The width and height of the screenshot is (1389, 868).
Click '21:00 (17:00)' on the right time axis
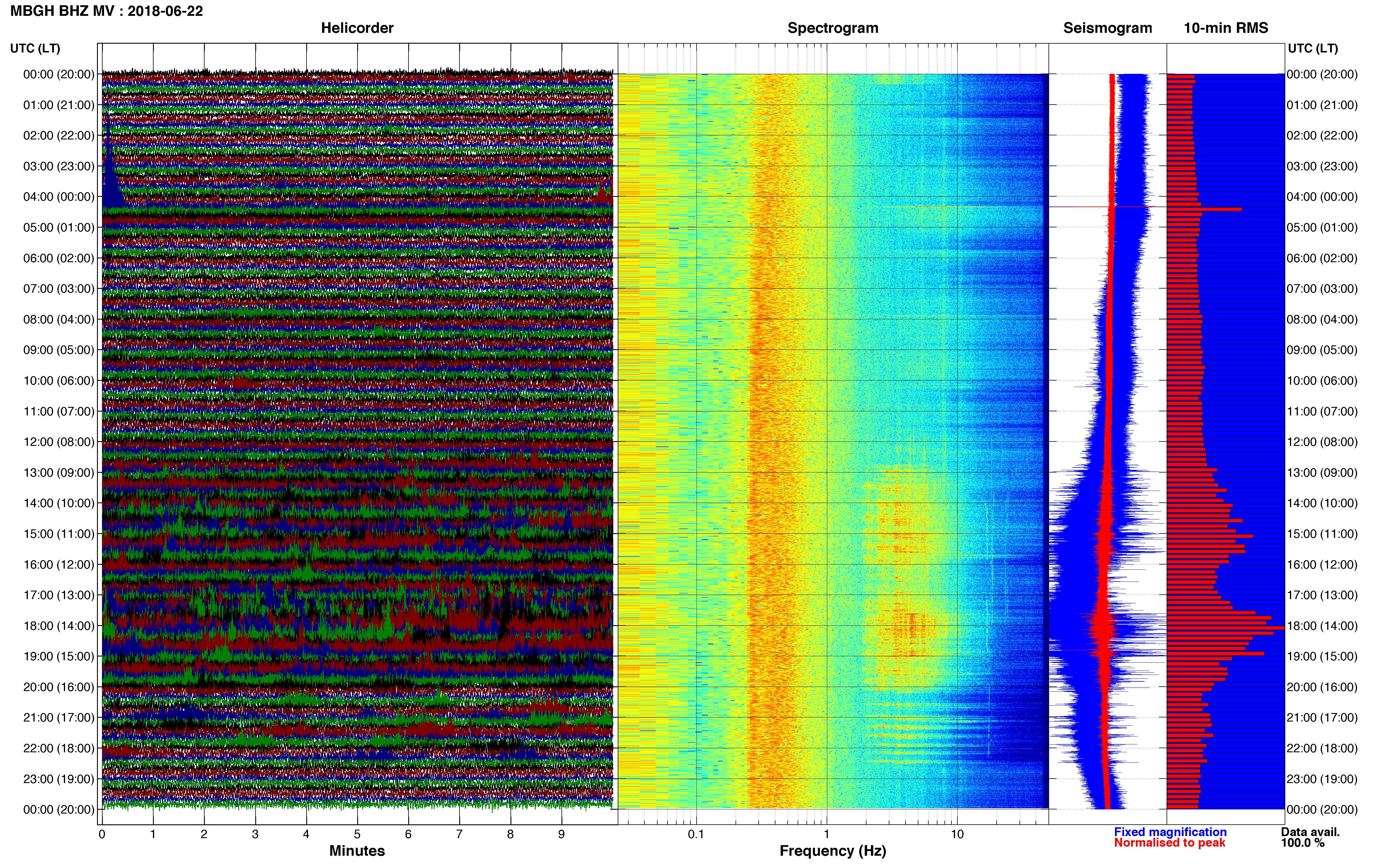[1322, 718]
